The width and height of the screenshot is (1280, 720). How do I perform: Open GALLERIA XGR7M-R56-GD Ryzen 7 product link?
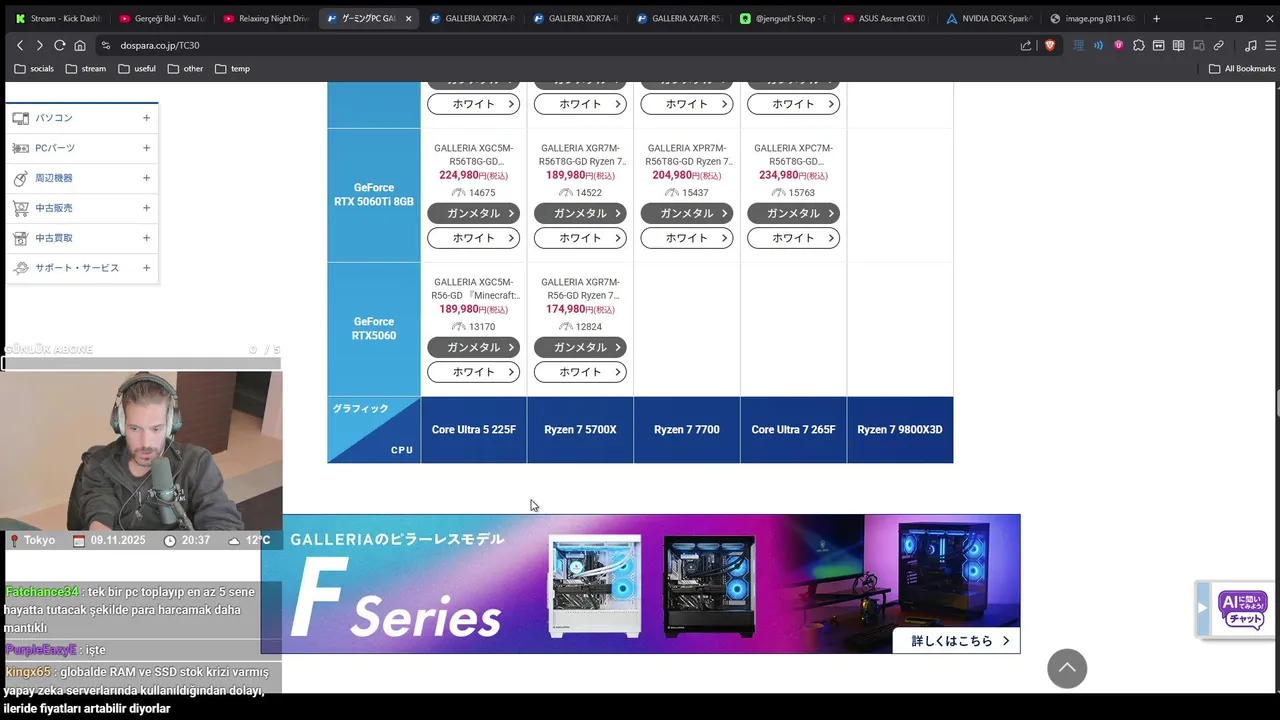point(580,288)
